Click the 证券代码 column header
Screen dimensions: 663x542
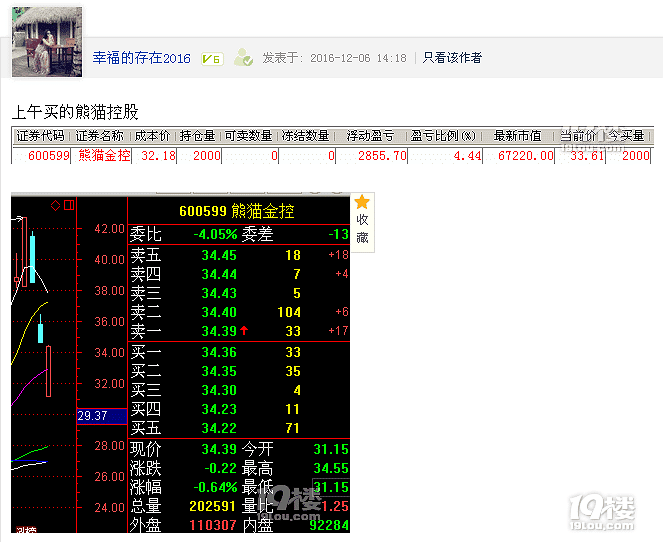click(41, 136)
